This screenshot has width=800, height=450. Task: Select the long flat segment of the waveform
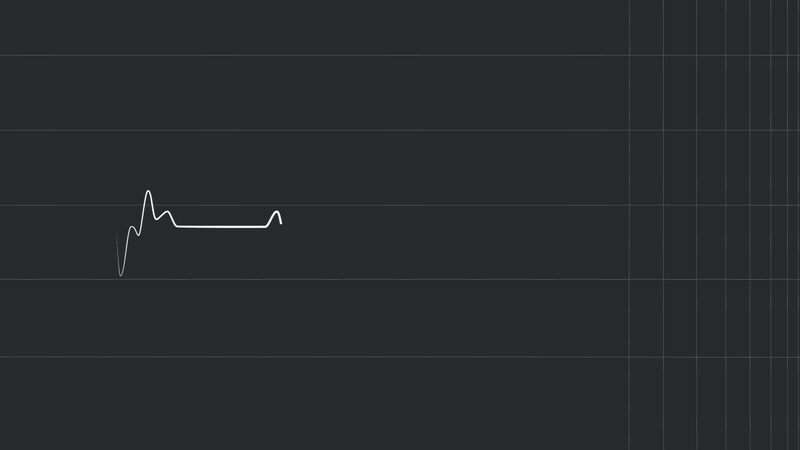point(222,227)
